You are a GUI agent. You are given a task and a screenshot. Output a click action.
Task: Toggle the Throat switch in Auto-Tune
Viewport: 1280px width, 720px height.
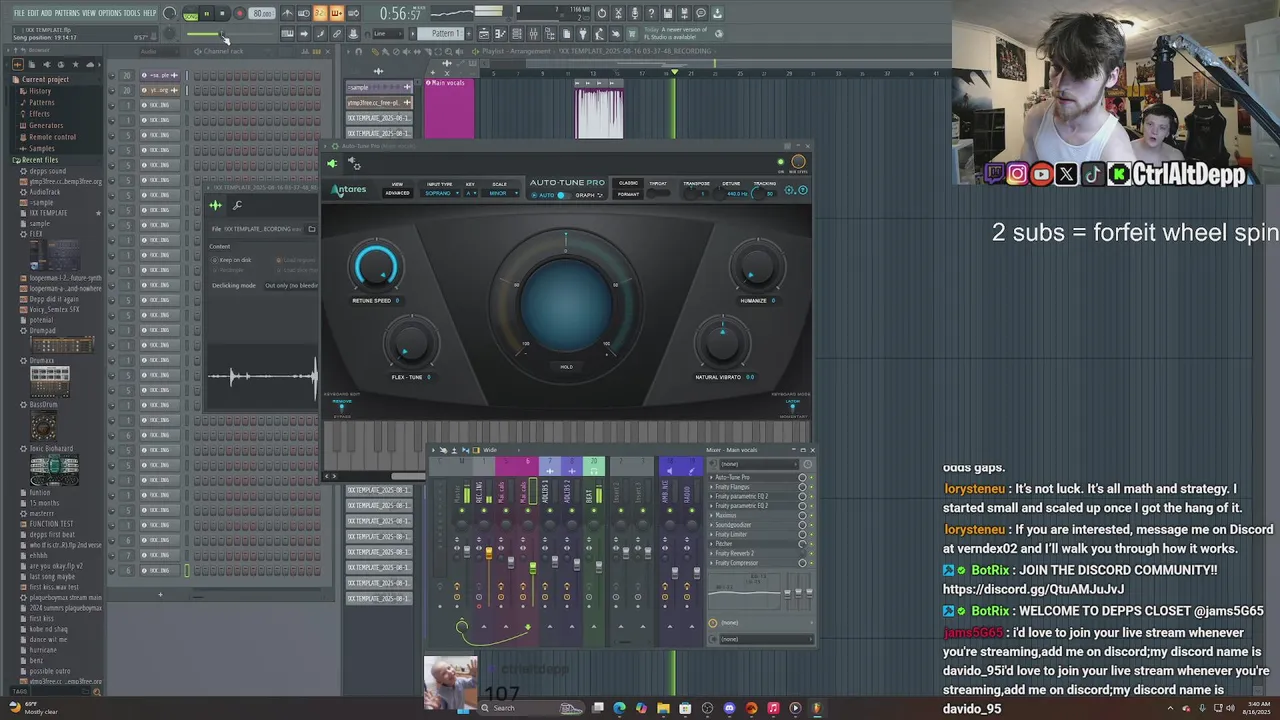tap(658, 194)
